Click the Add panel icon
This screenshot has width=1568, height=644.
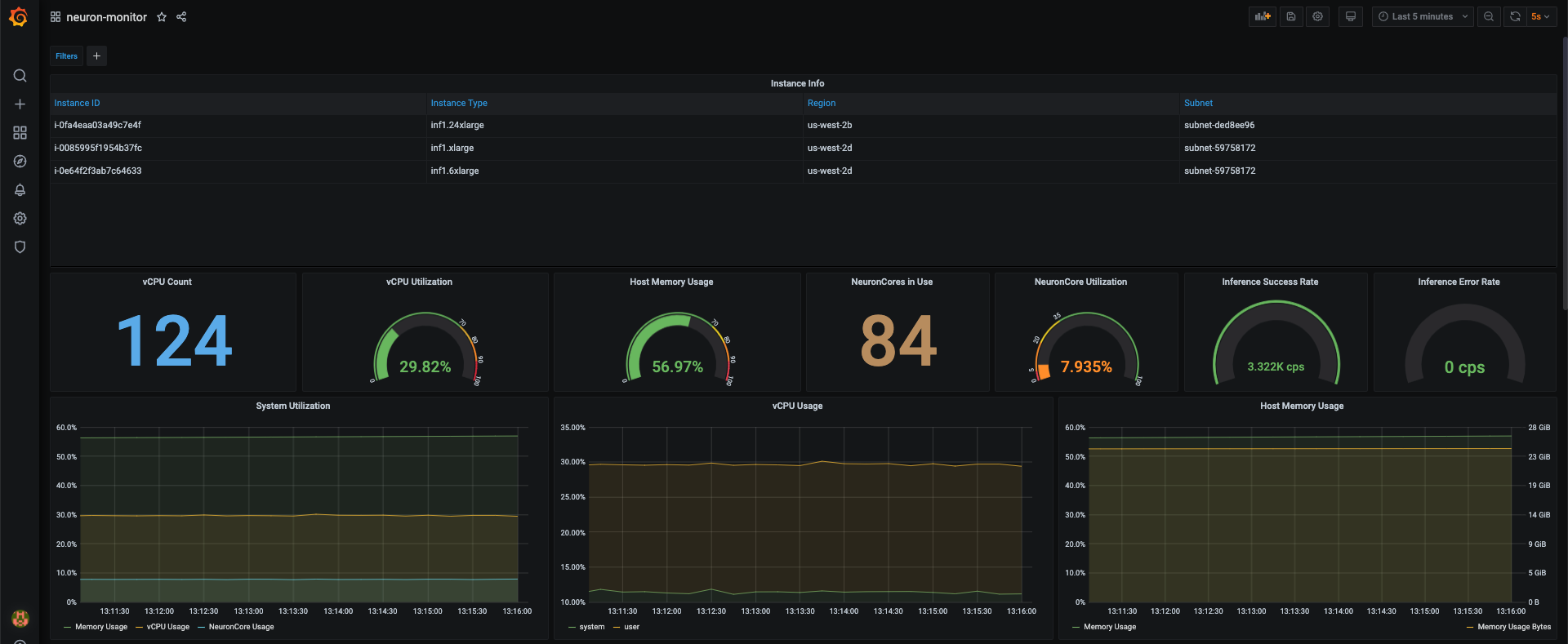[1263, 16]
